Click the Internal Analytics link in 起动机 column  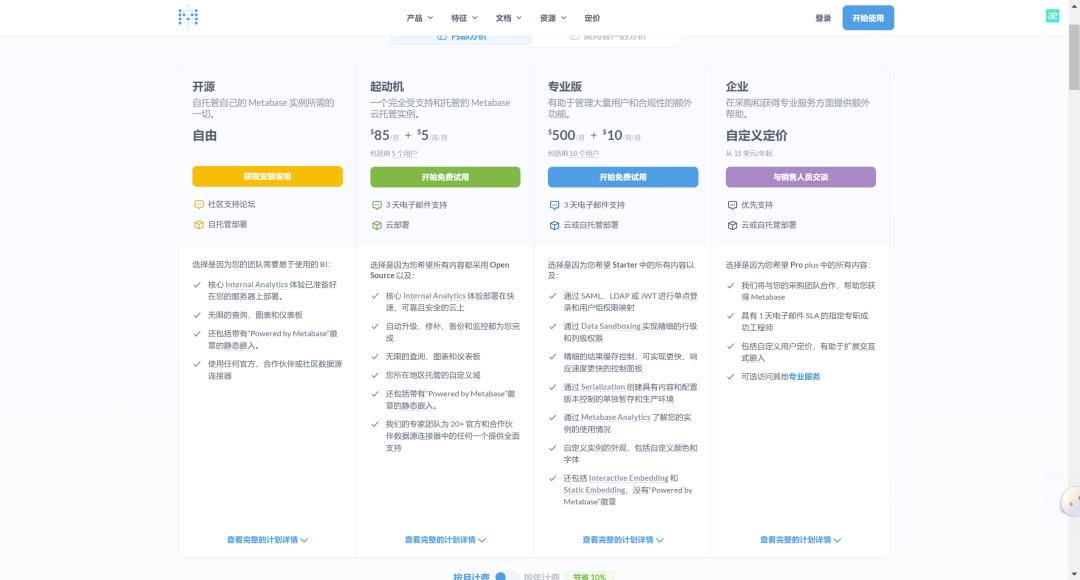[434, 296]
